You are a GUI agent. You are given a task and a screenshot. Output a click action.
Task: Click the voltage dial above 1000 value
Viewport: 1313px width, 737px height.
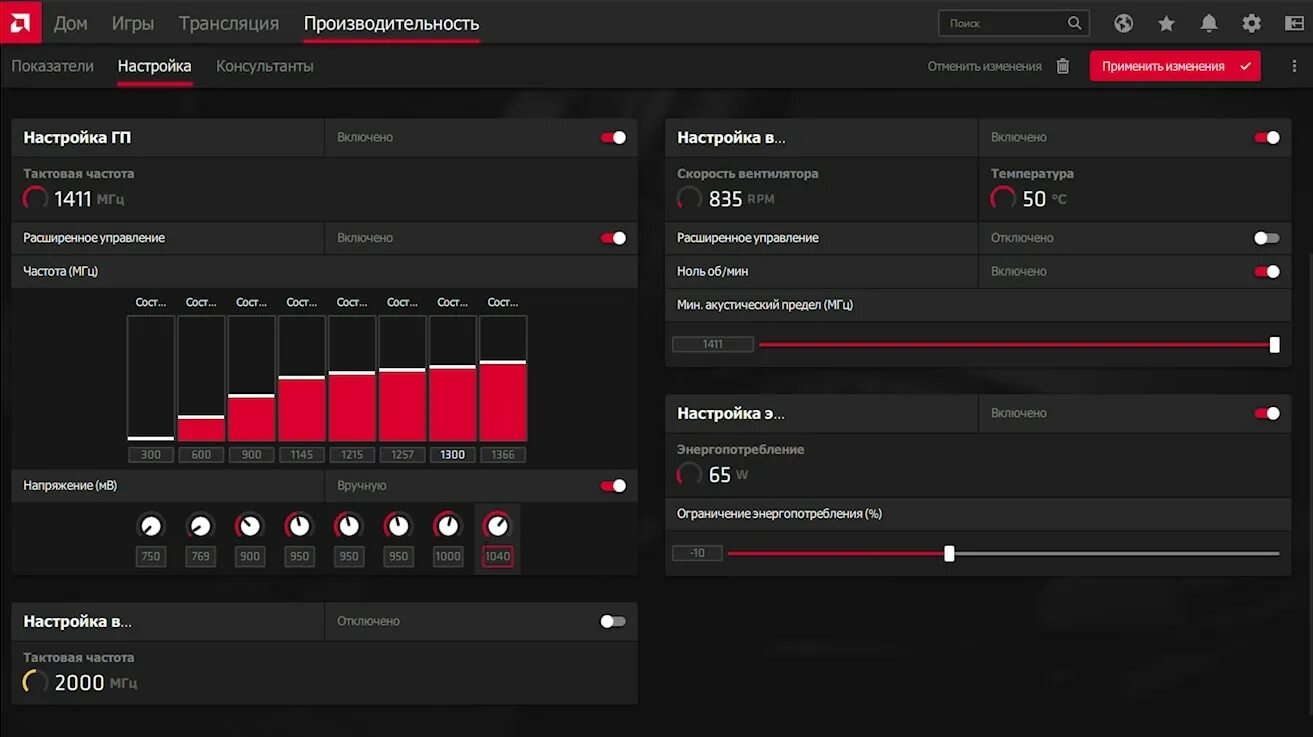point(447,525)
